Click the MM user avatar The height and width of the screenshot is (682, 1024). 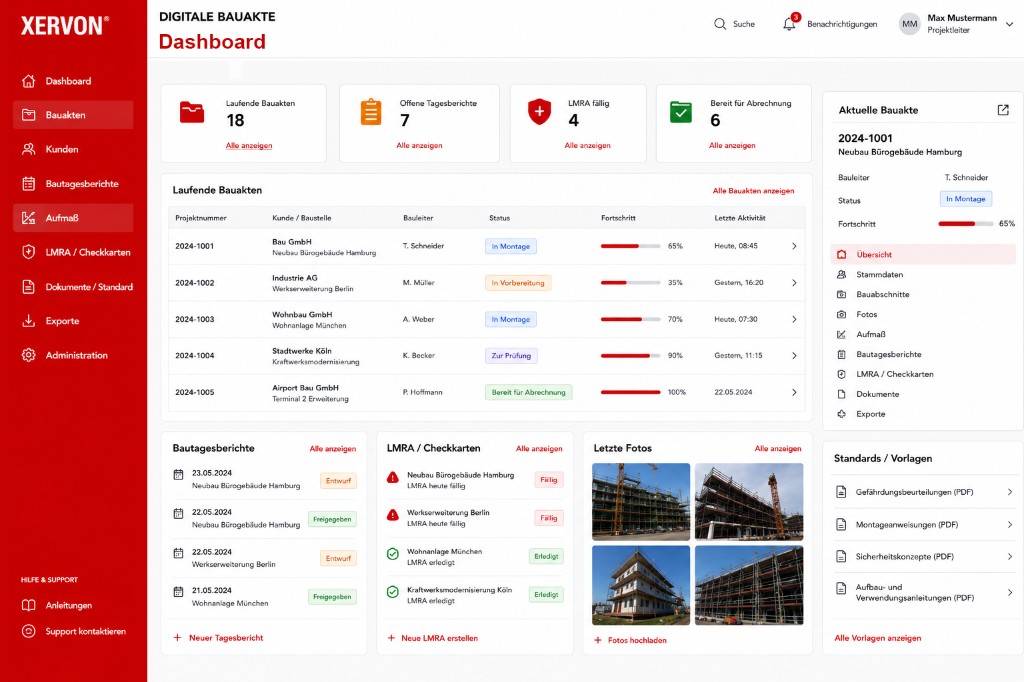click(x=909, y=24)
